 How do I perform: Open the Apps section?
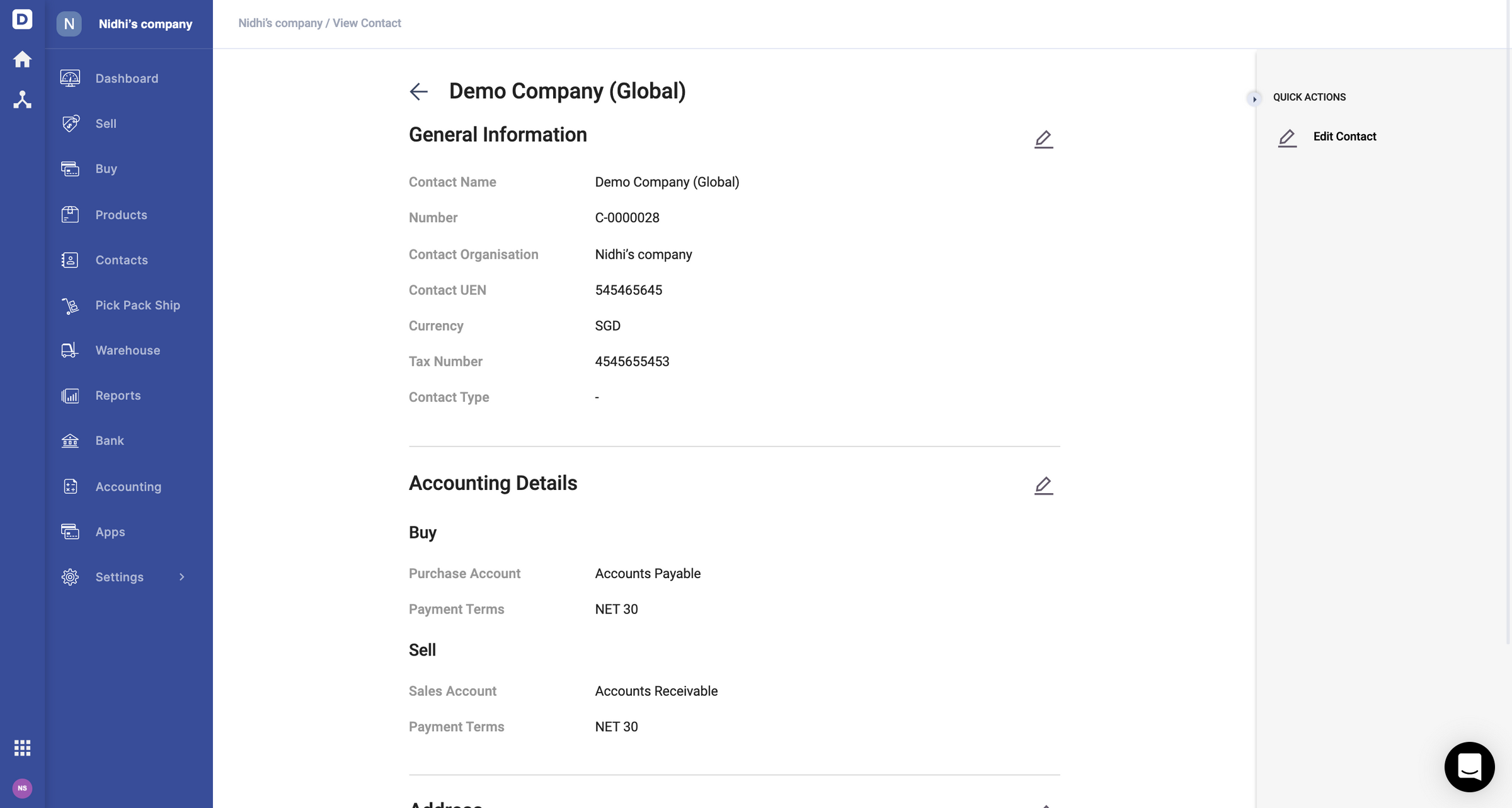click(69, 532)
